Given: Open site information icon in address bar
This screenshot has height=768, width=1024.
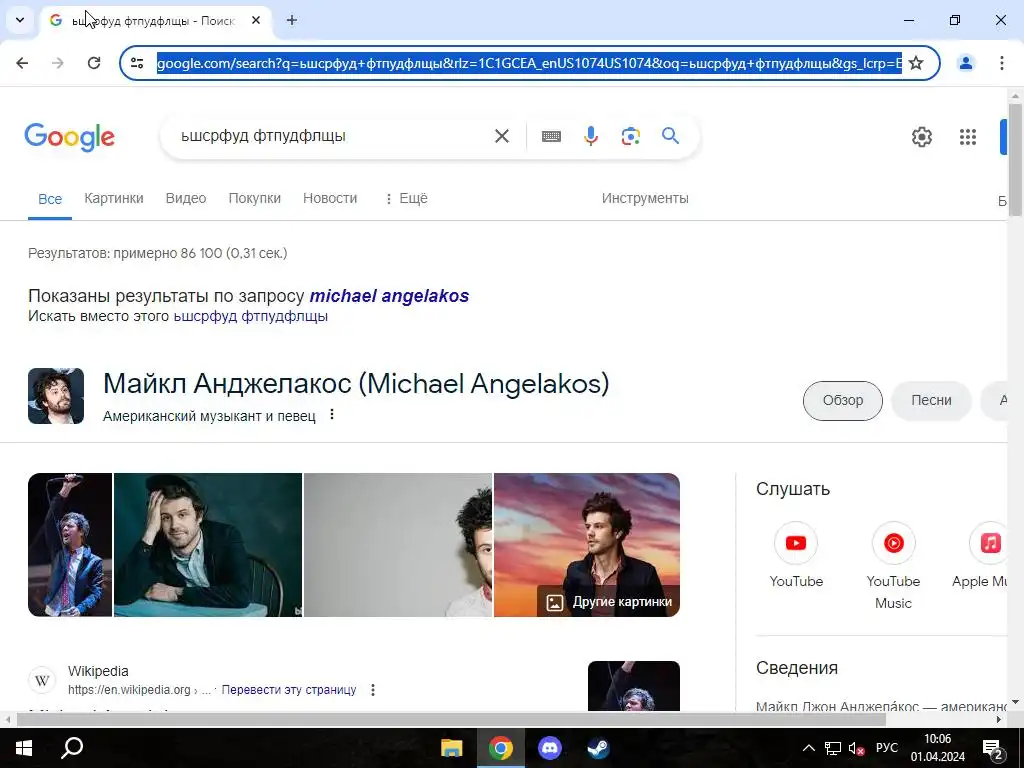Looking at the screenshot, I should point(137,63).
